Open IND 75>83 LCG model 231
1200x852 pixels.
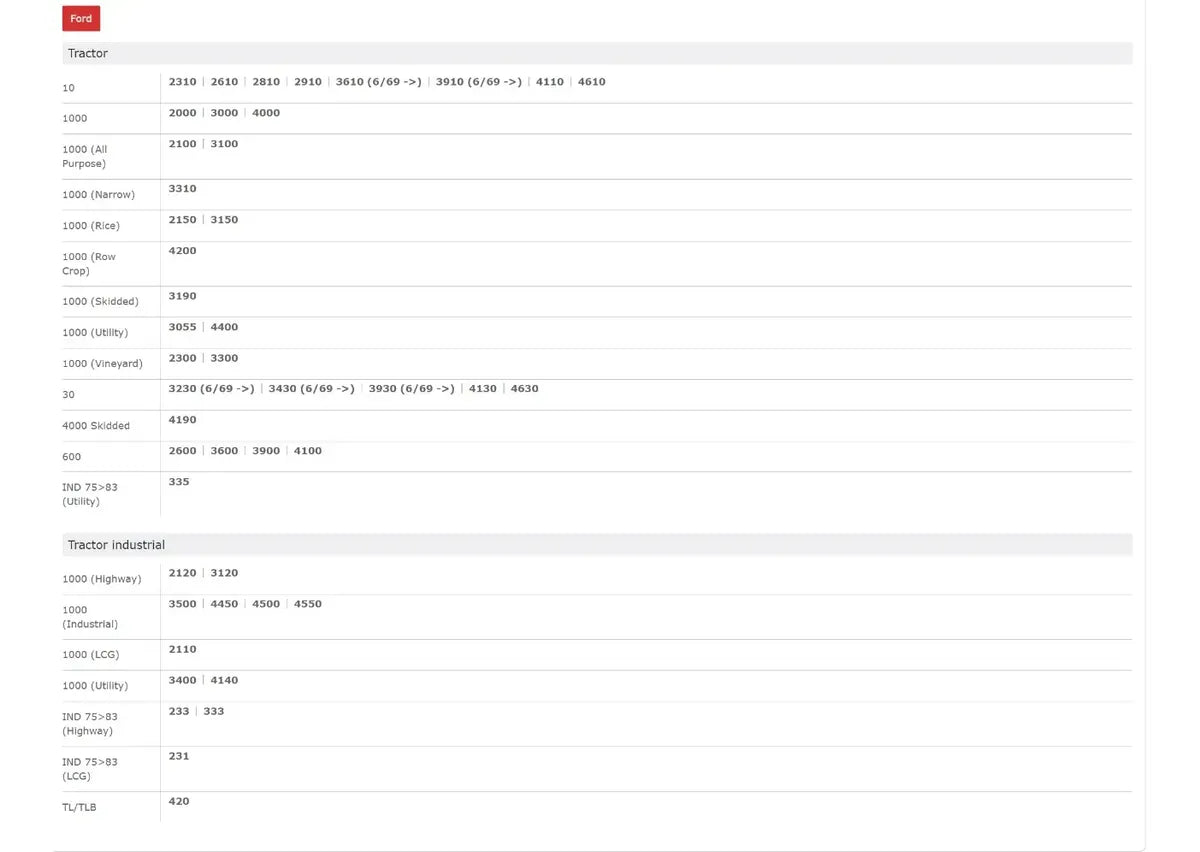(x=179, y=757)
